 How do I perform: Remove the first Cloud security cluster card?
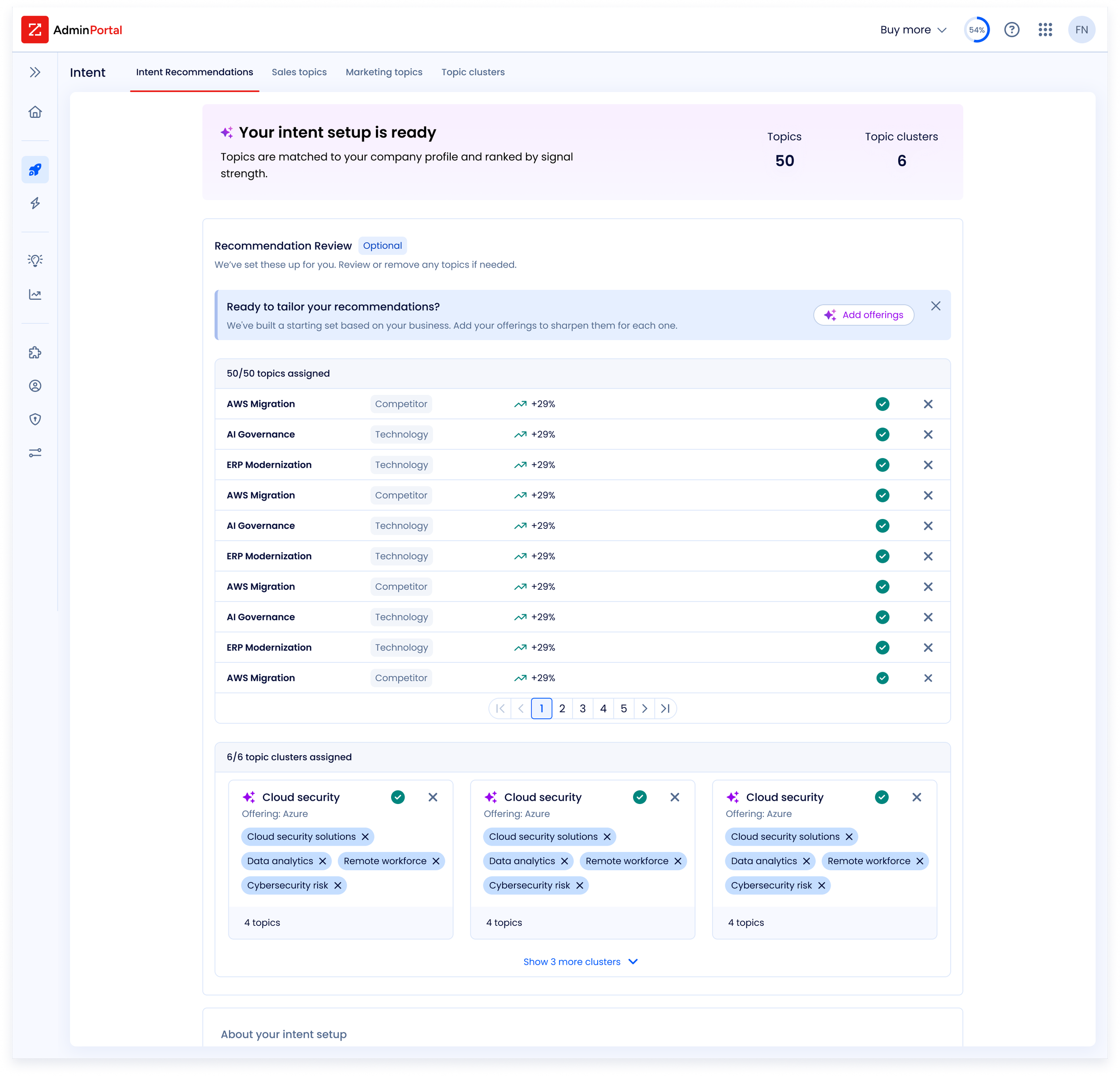click(x=433, y=797)
